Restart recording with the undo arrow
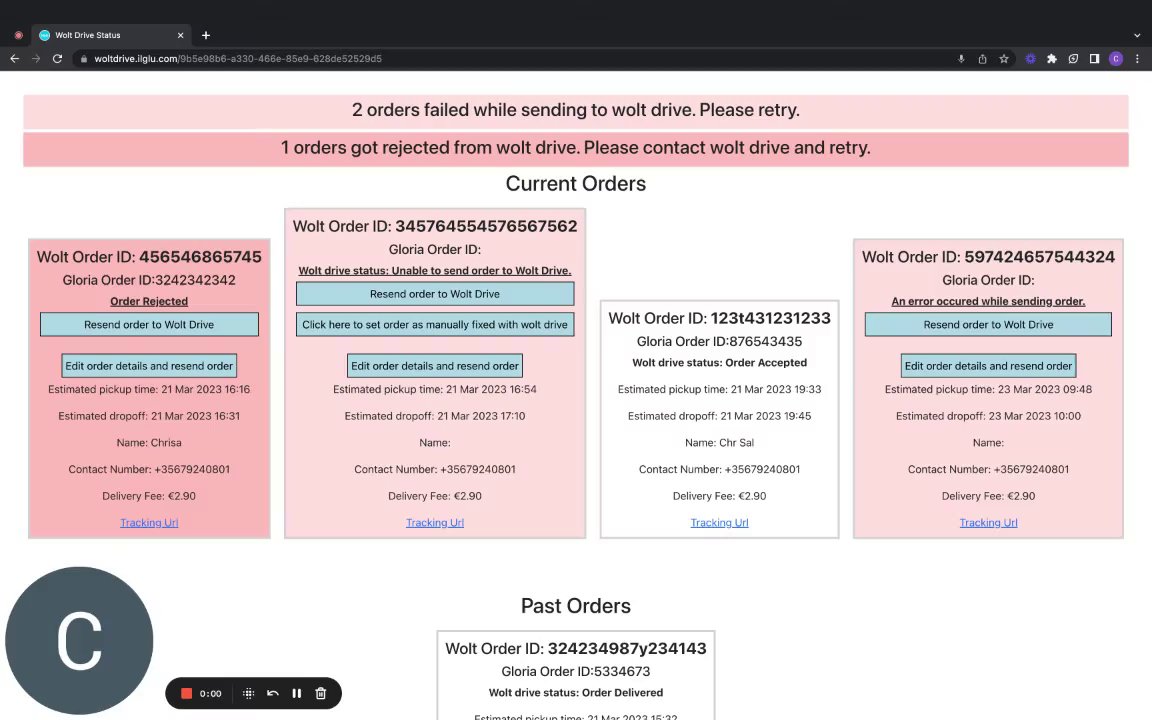The height and width of the screenshot is (720, 1152). coord(273,694)
